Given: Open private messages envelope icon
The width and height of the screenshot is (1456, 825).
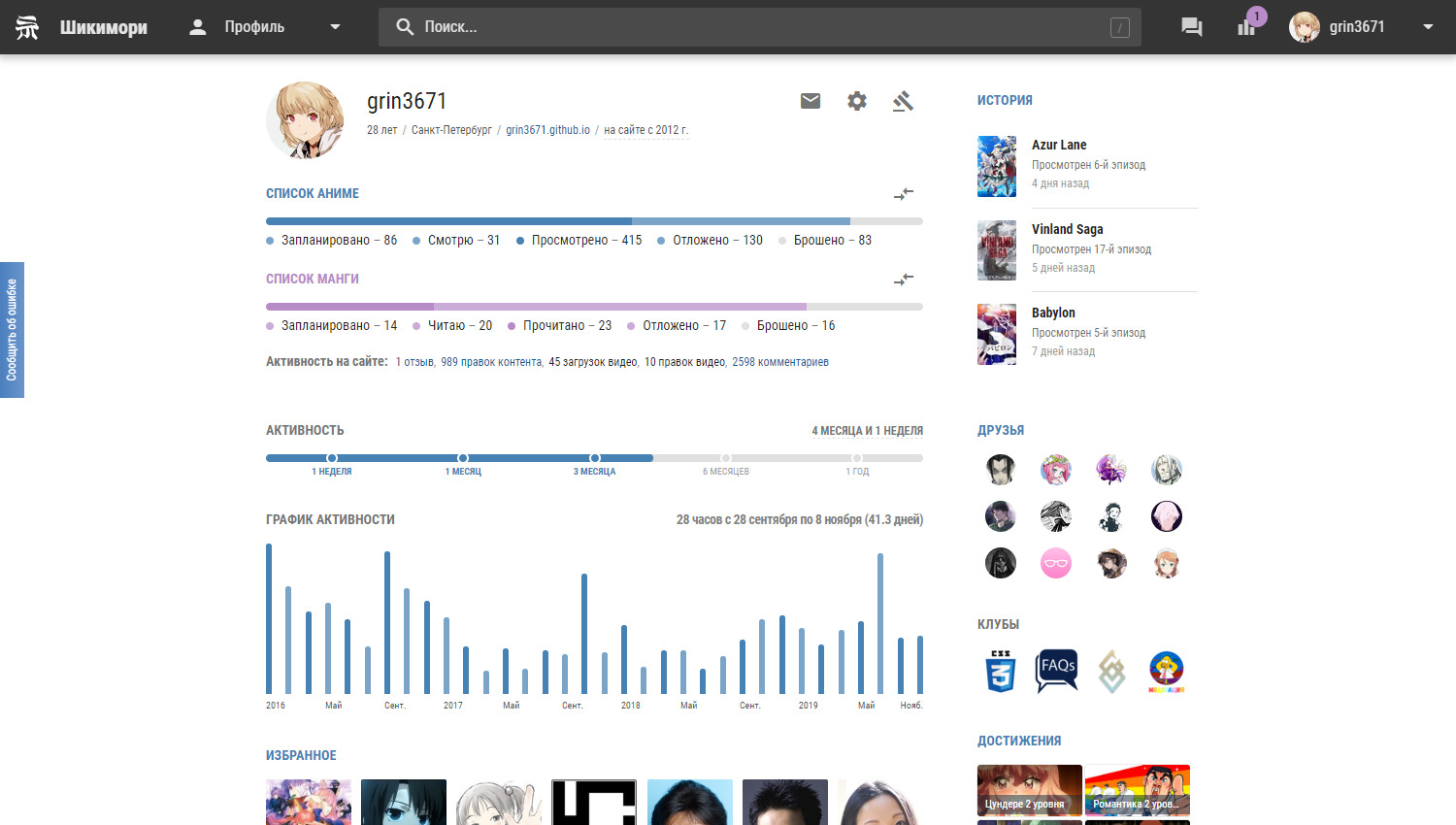Looking at the screenshot, I should [x=811, y=101].
